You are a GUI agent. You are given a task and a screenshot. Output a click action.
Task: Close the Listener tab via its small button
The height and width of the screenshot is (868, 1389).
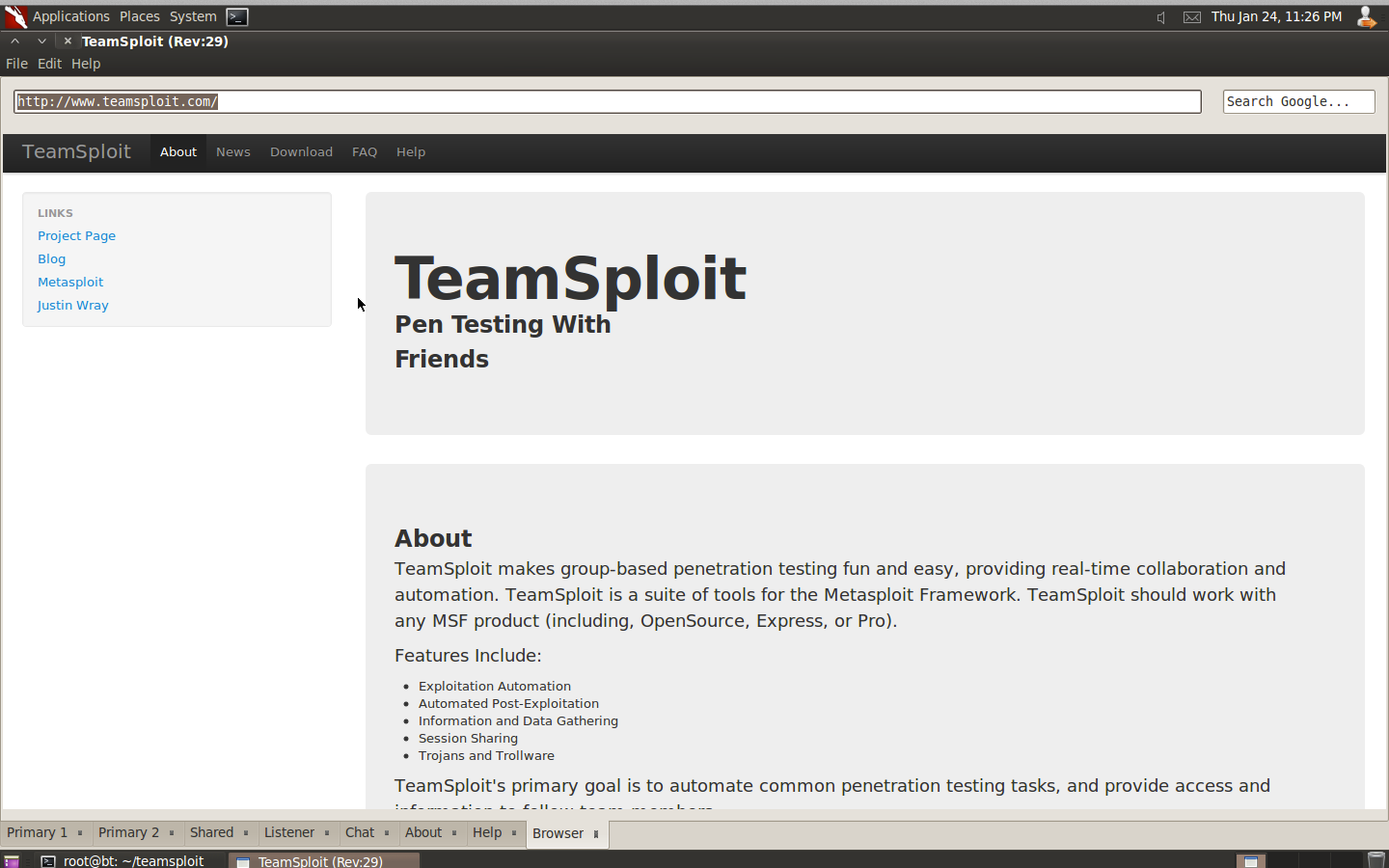(x=327, y=833)
